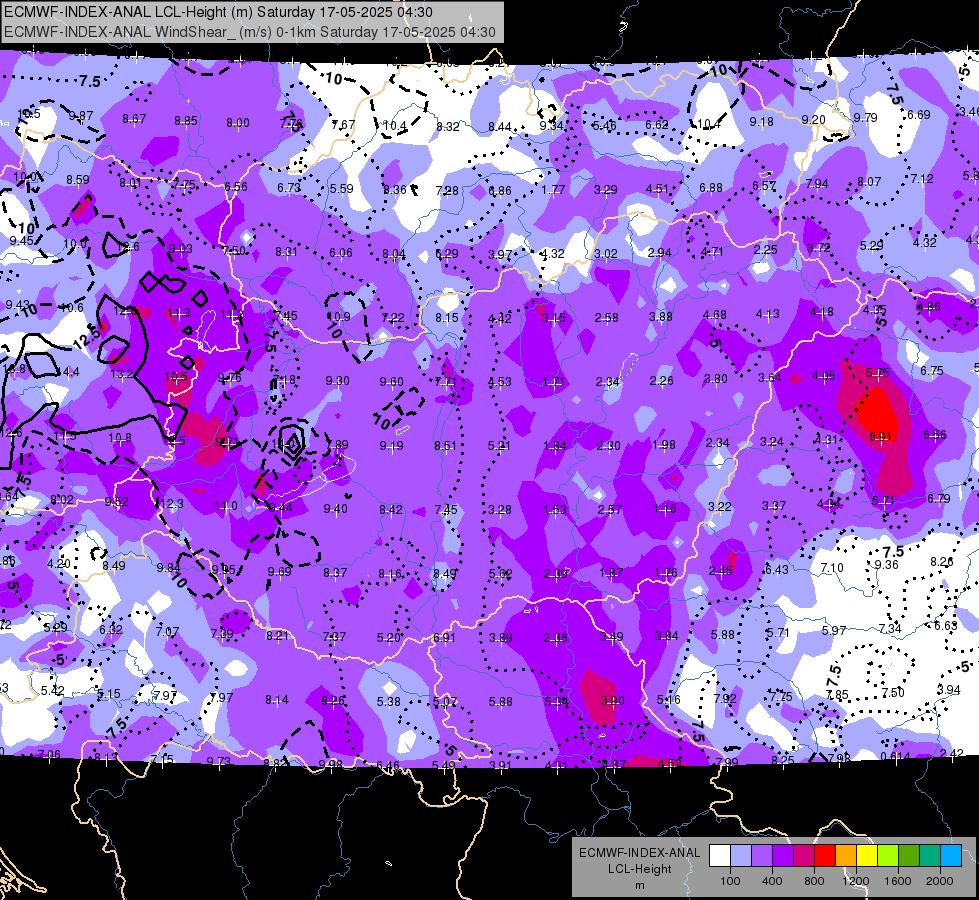The image size is (979, 900).
Task: Click the map value '1.77'
Action: click(553, 189)
